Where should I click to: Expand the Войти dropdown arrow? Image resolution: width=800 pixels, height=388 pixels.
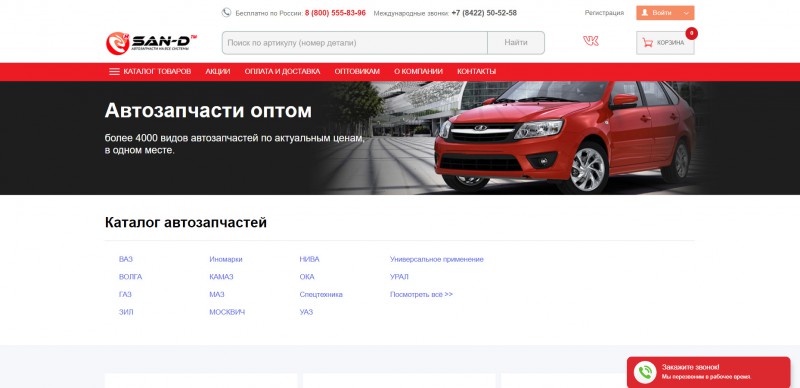[686, 13]
